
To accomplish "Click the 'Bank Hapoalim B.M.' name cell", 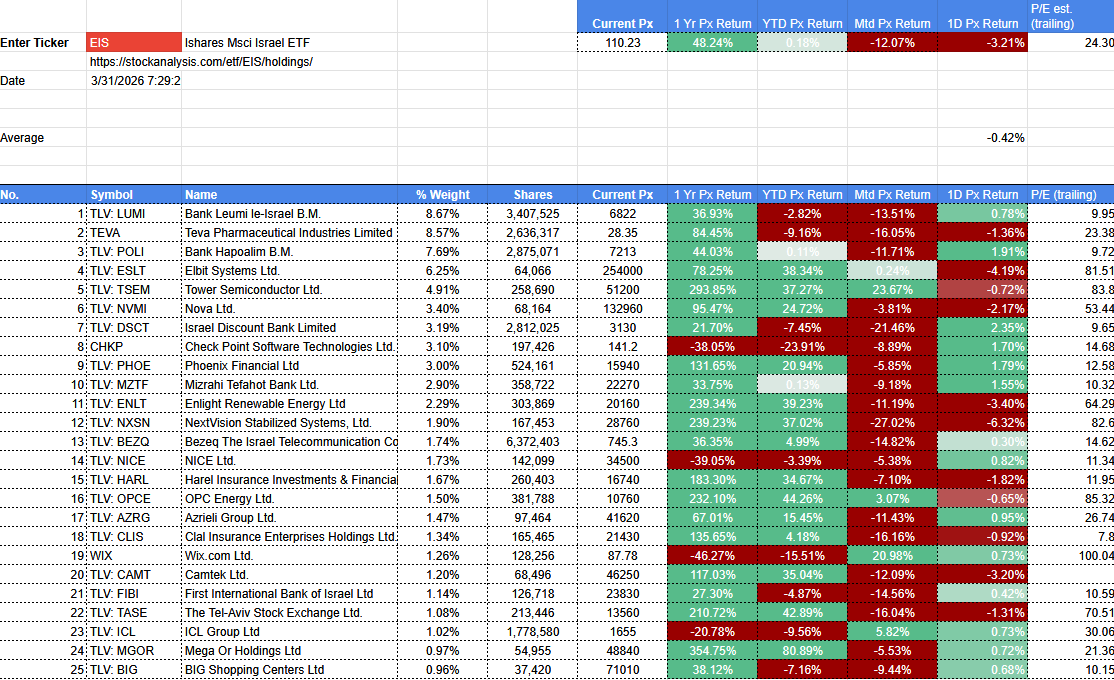I will tap(289, 252).
